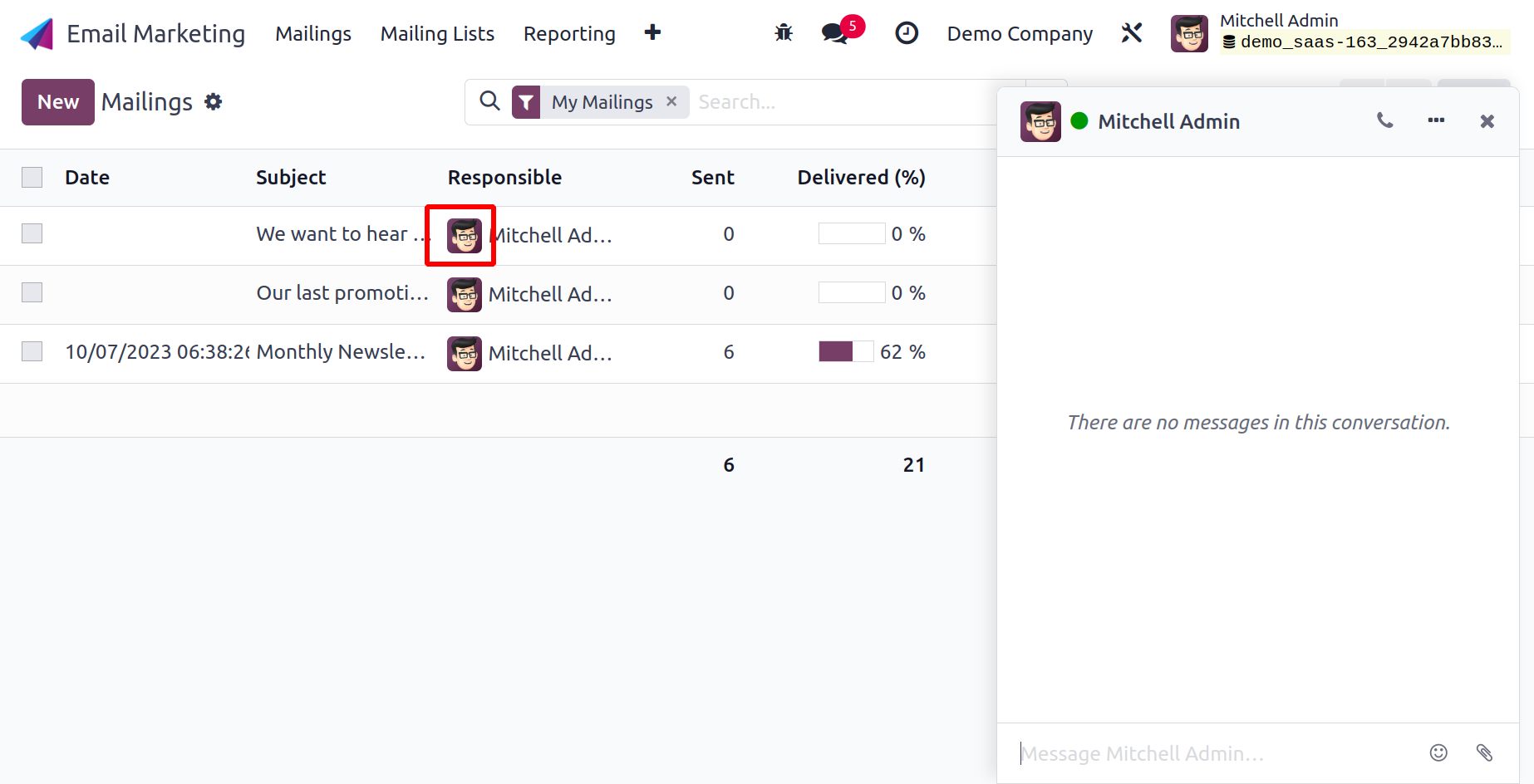The width and height of the screenshot is (1534, 784).
Task: Open the Reporting menu
Action: tap(569, 34)
